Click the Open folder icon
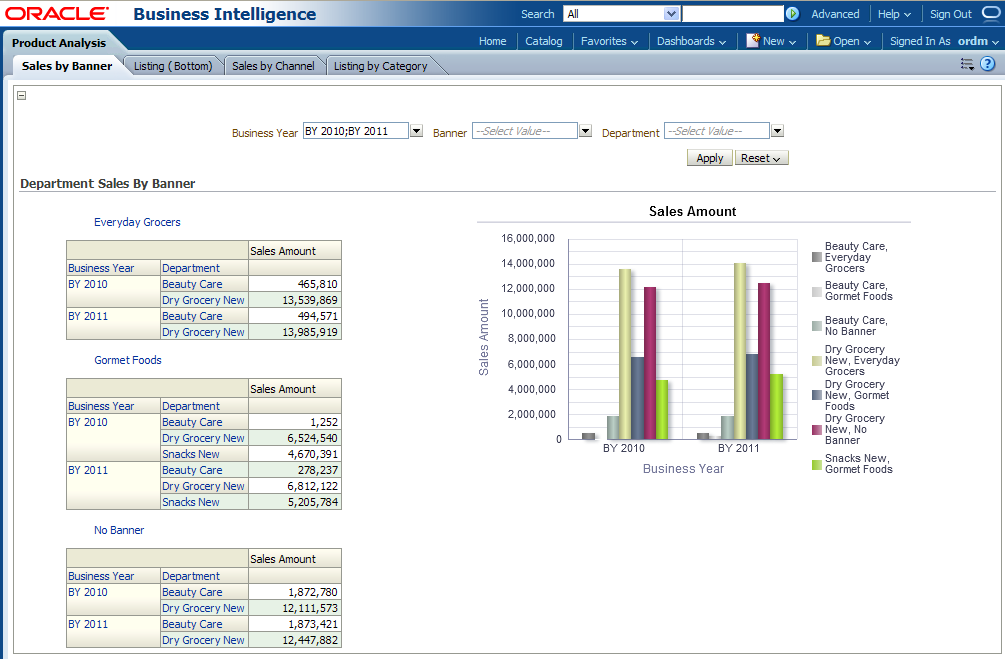The image size is (1005, 659). point(823,41)
